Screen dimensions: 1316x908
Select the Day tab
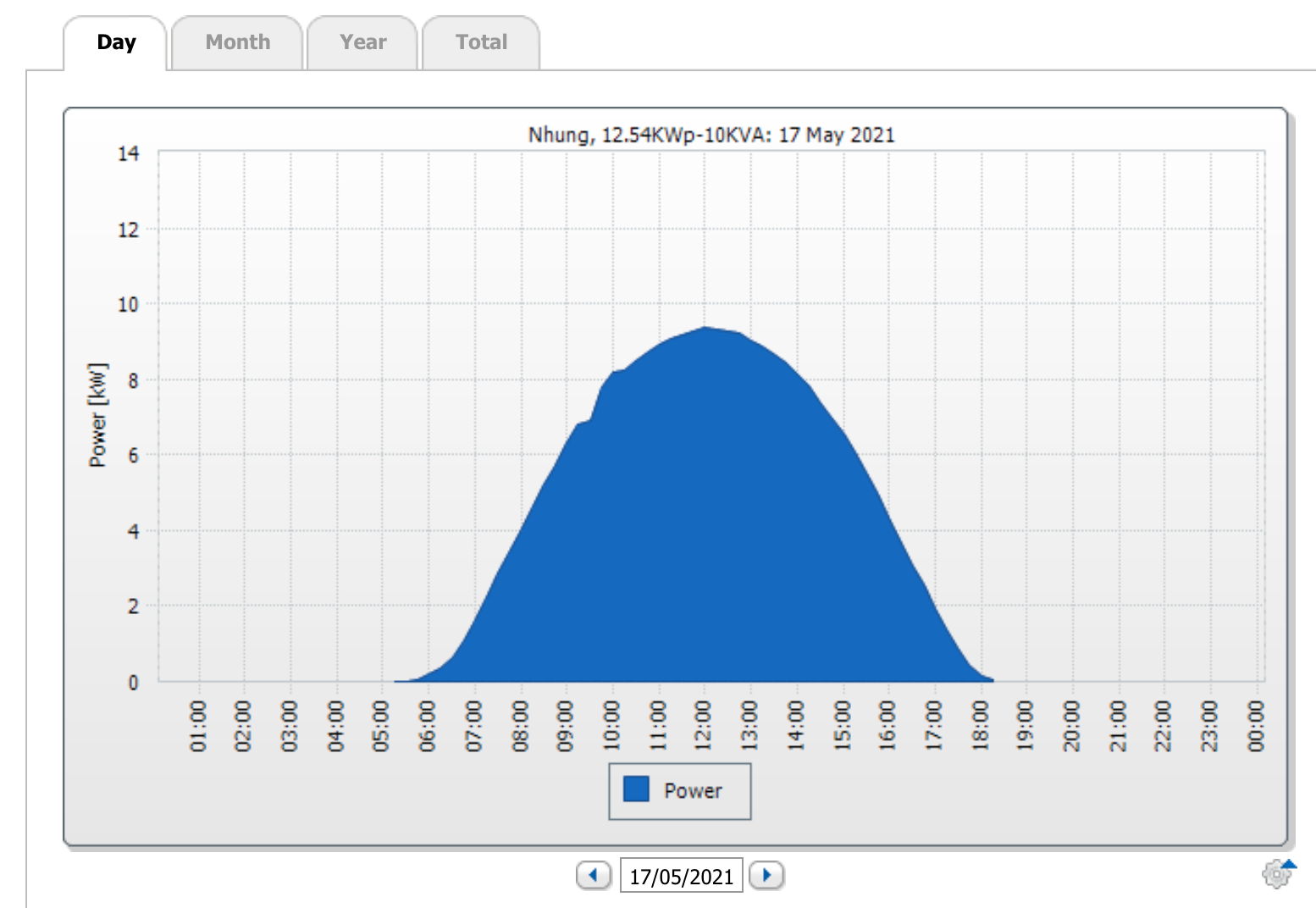point(116,42)
